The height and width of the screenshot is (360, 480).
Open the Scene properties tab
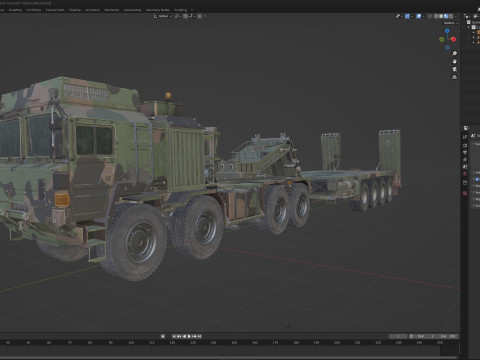[465, 167]
